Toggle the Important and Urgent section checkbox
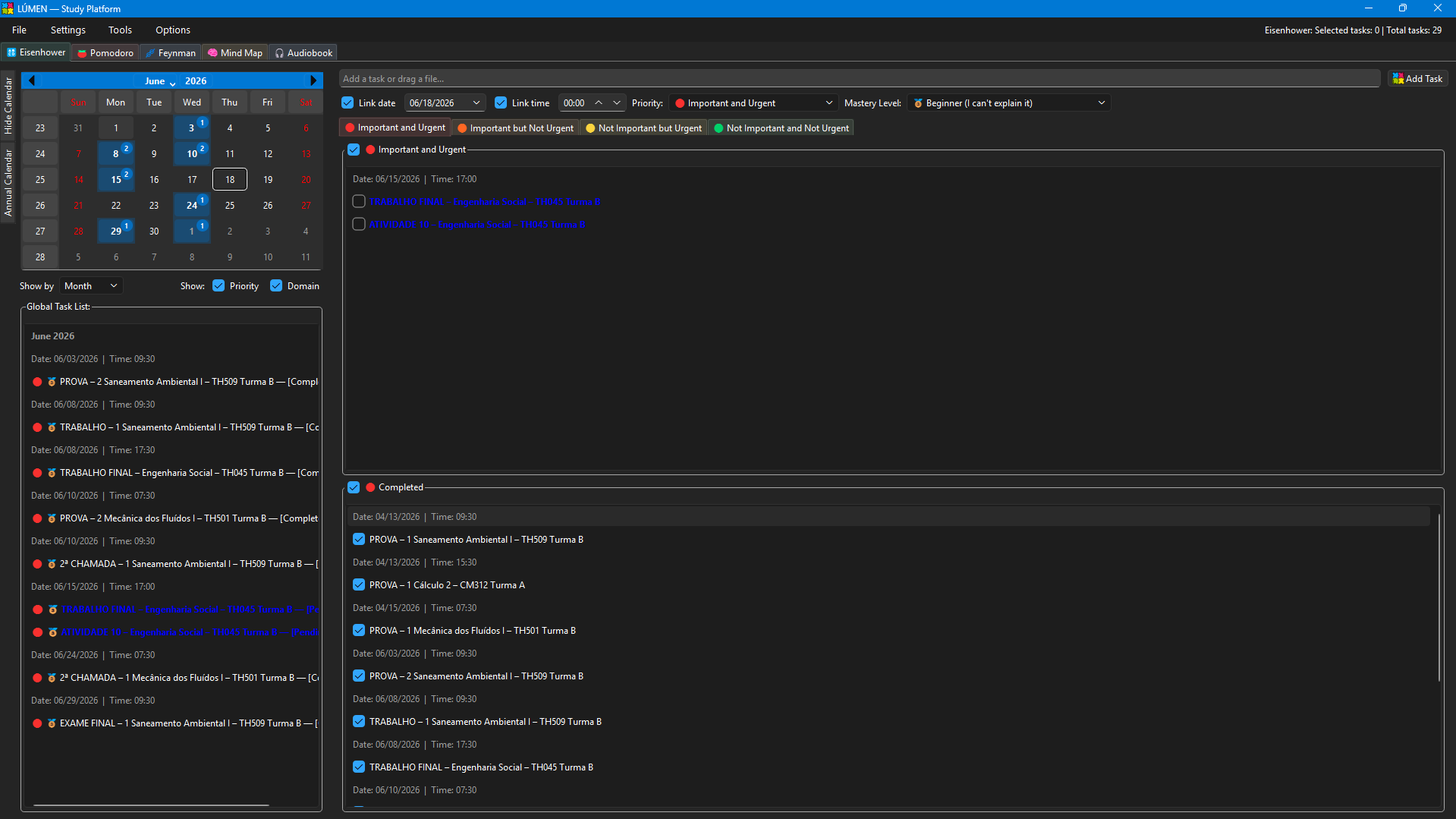1456x819 pixels. click(x=354, y=150)
